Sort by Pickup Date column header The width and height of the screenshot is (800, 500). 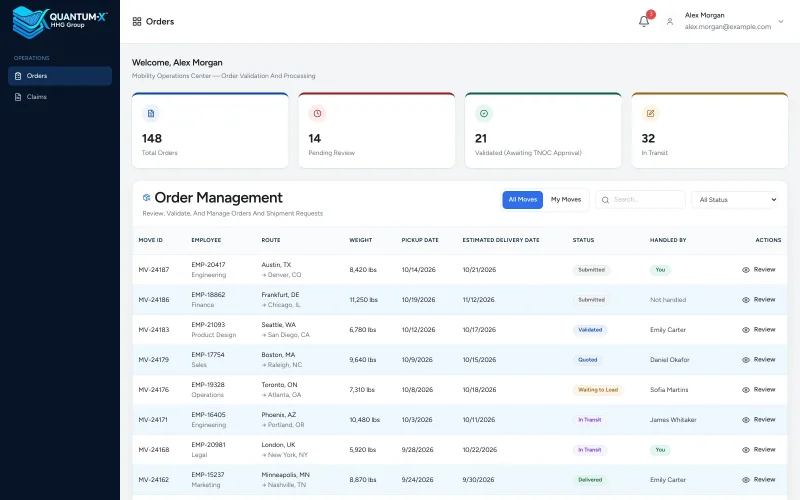coord(420,240)
